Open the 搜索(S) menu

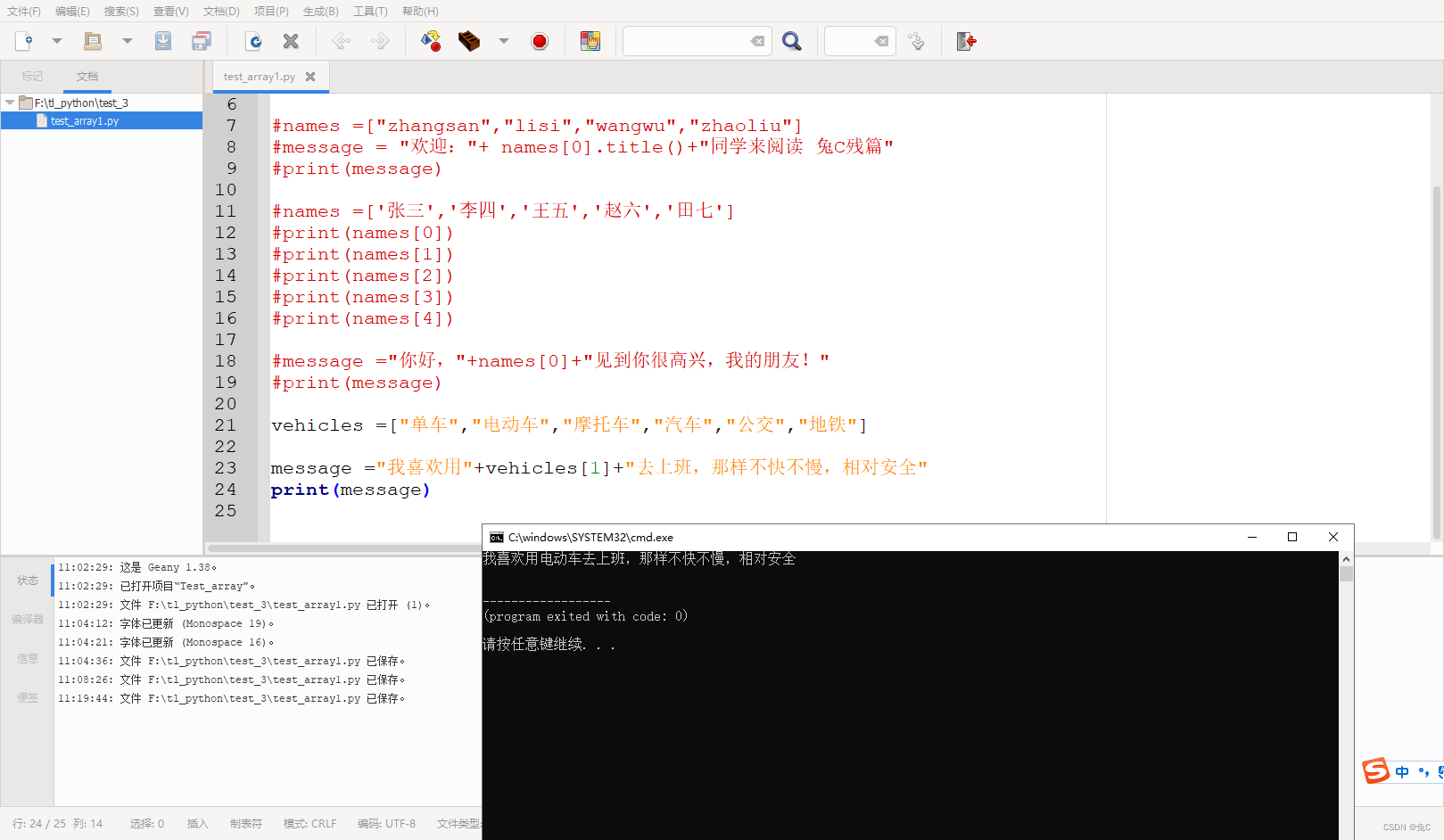click(121, 12)
